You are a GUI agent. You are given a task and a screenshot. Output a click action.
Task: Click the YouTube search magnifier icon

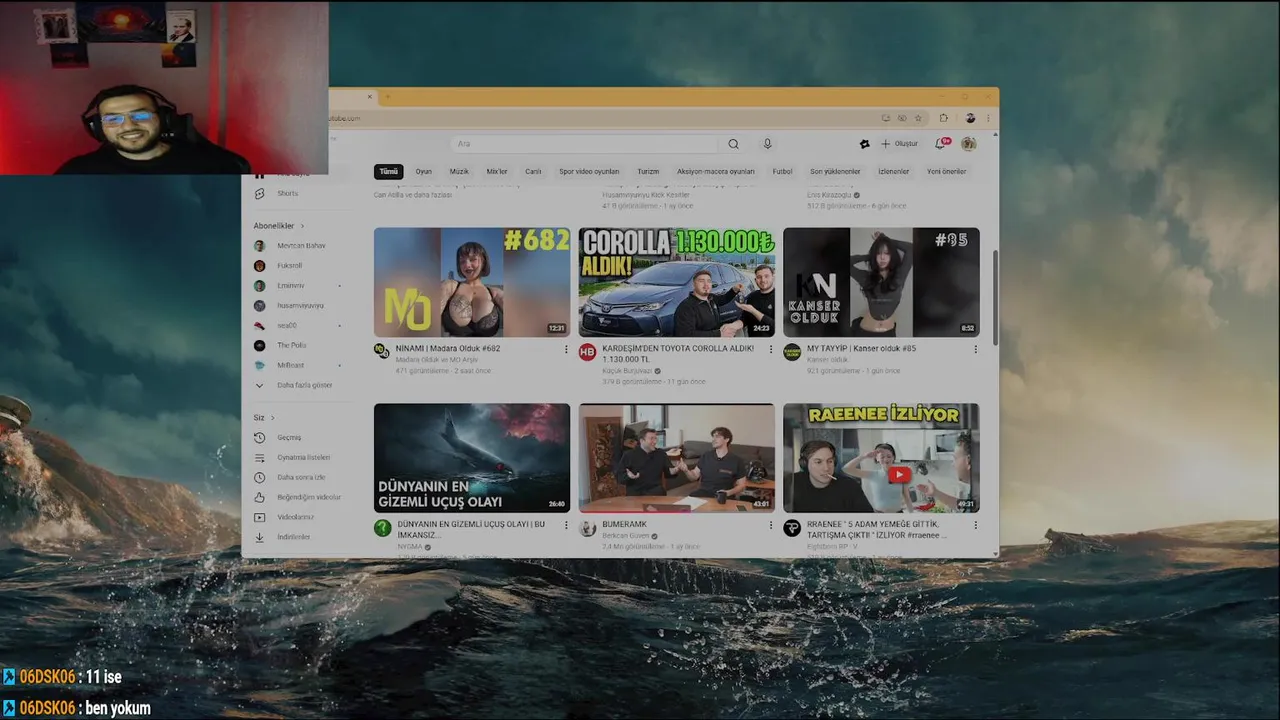733,144
